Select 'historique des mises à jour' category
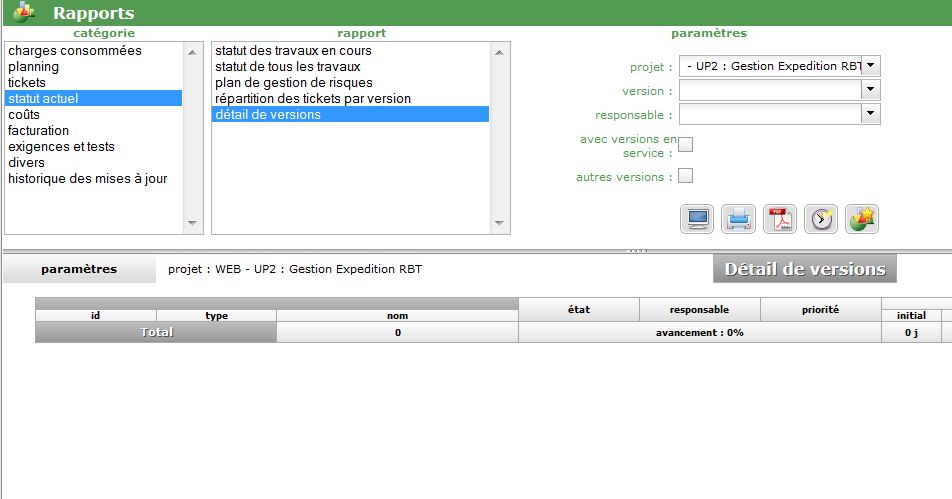The height and width of the screenshot is (499, 952). tap(88, 179)
